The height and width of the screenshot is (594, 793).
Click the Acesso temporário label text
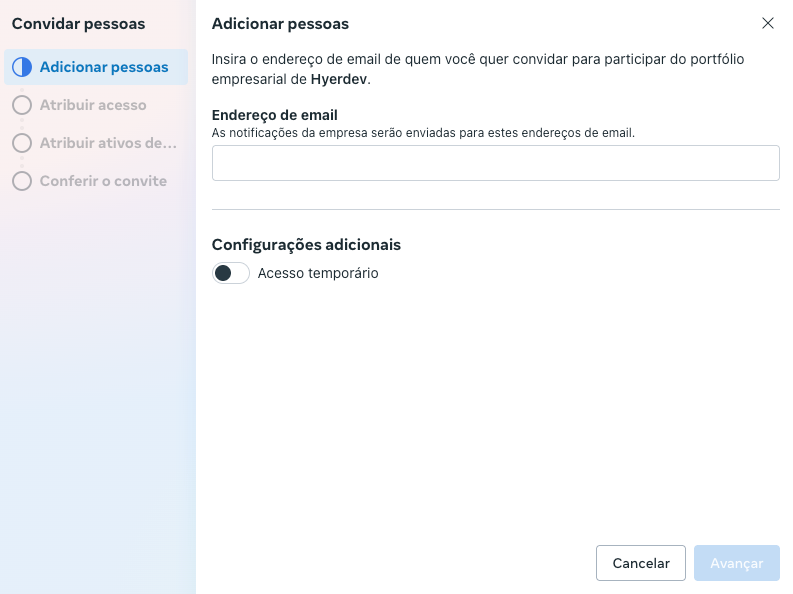click(x=318, y=273)
